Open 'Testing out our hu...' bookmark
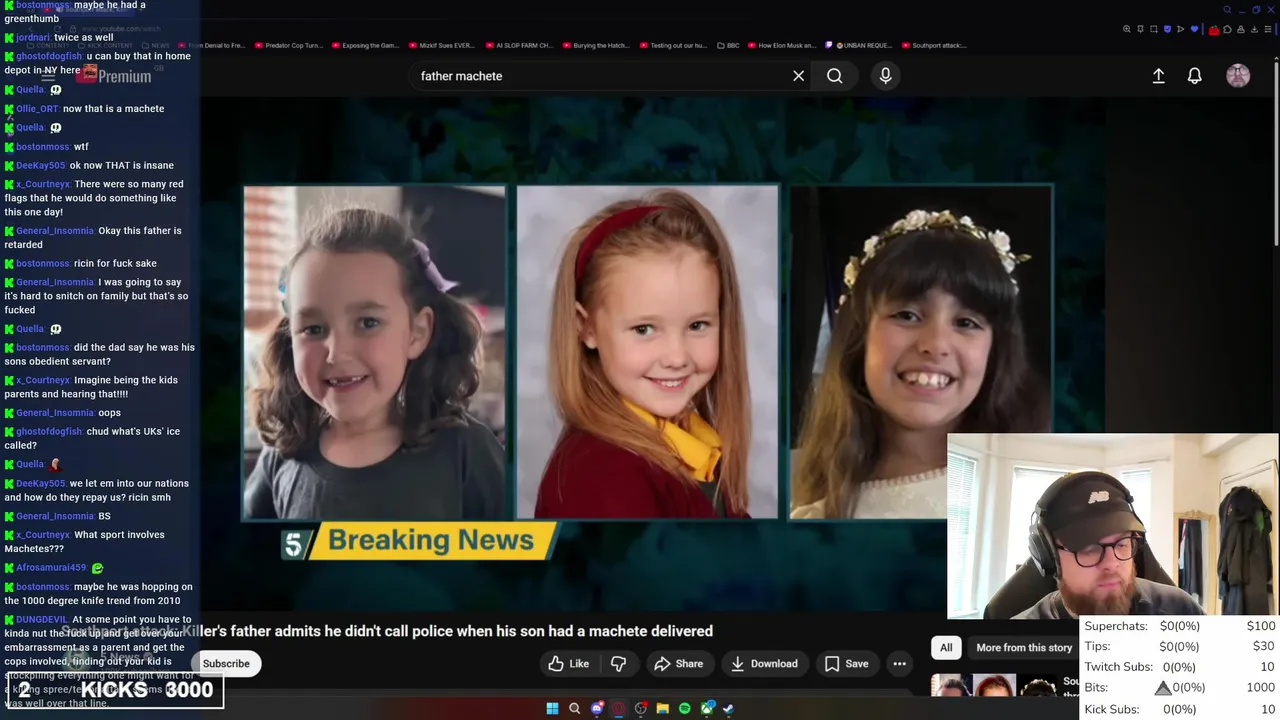 [x=673, y=45]
